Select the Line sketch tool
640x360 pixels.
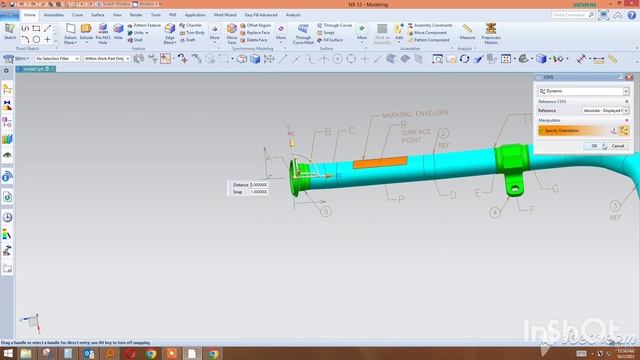pos(47,28)
